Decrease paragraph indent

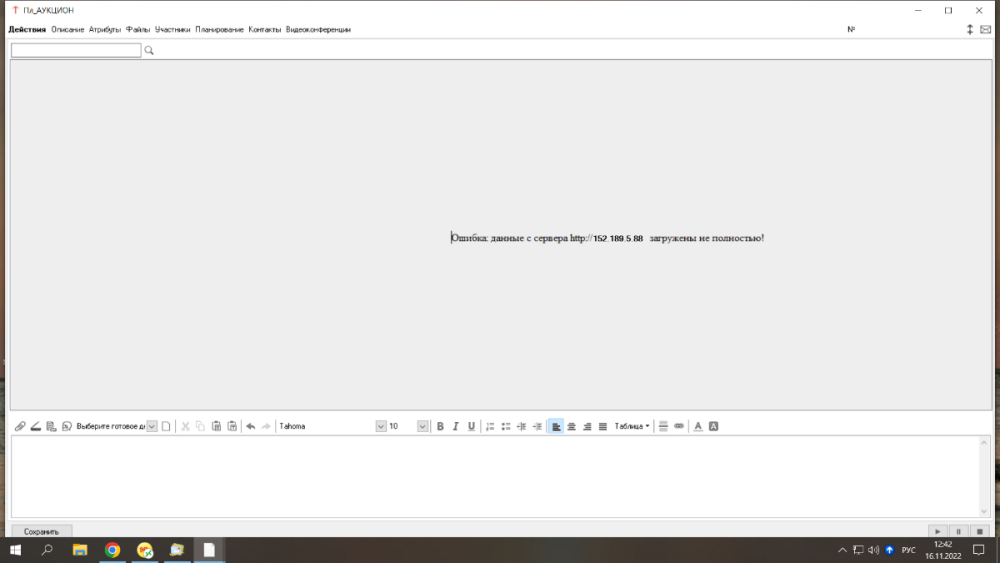pyautogui.click(x=521, y=426)
